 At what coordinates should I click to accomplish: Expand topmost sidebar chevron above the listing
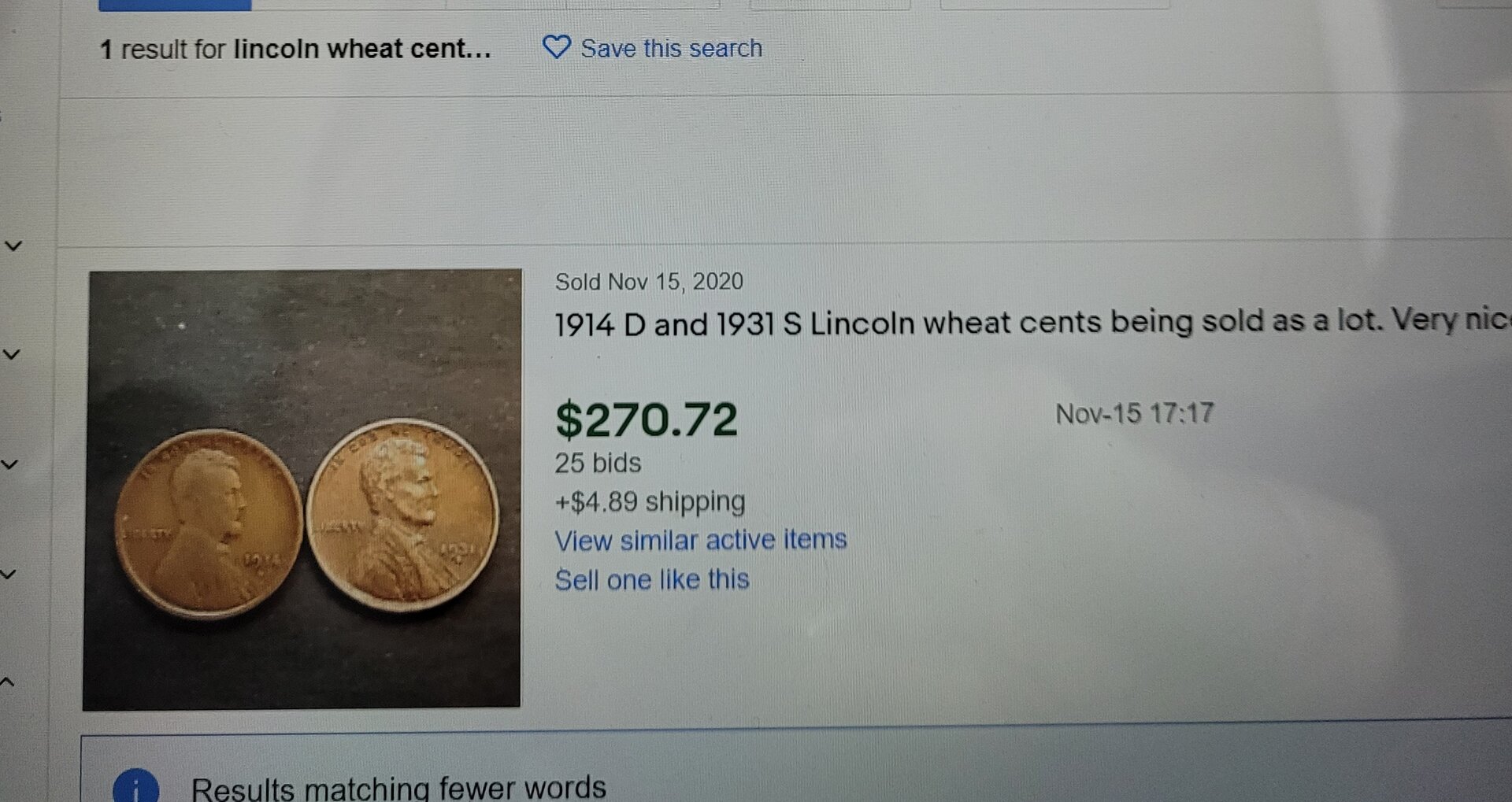(13, 246)
